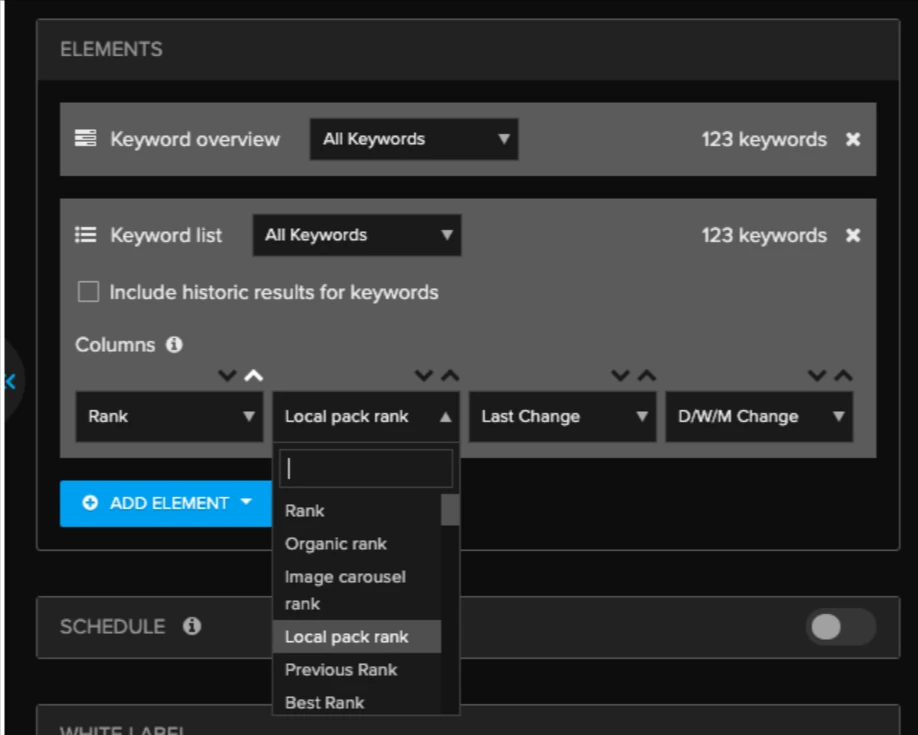Expand the Add Element dropdown arrow
The height and width of the screenshot is (735, 918).
point(247,503)
